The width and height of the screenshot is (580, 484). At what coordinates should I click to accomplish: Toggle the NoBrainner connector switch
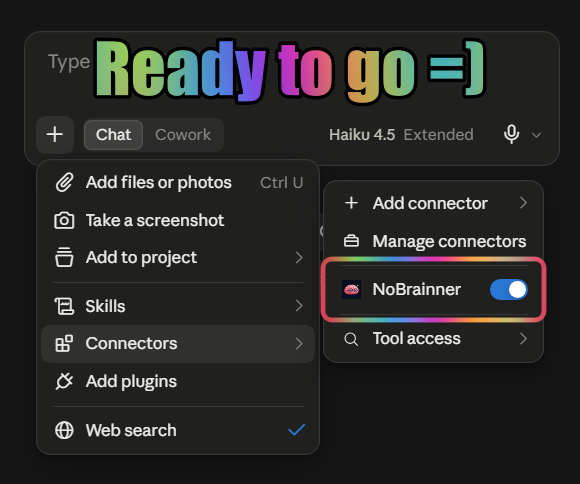(509, 289)
